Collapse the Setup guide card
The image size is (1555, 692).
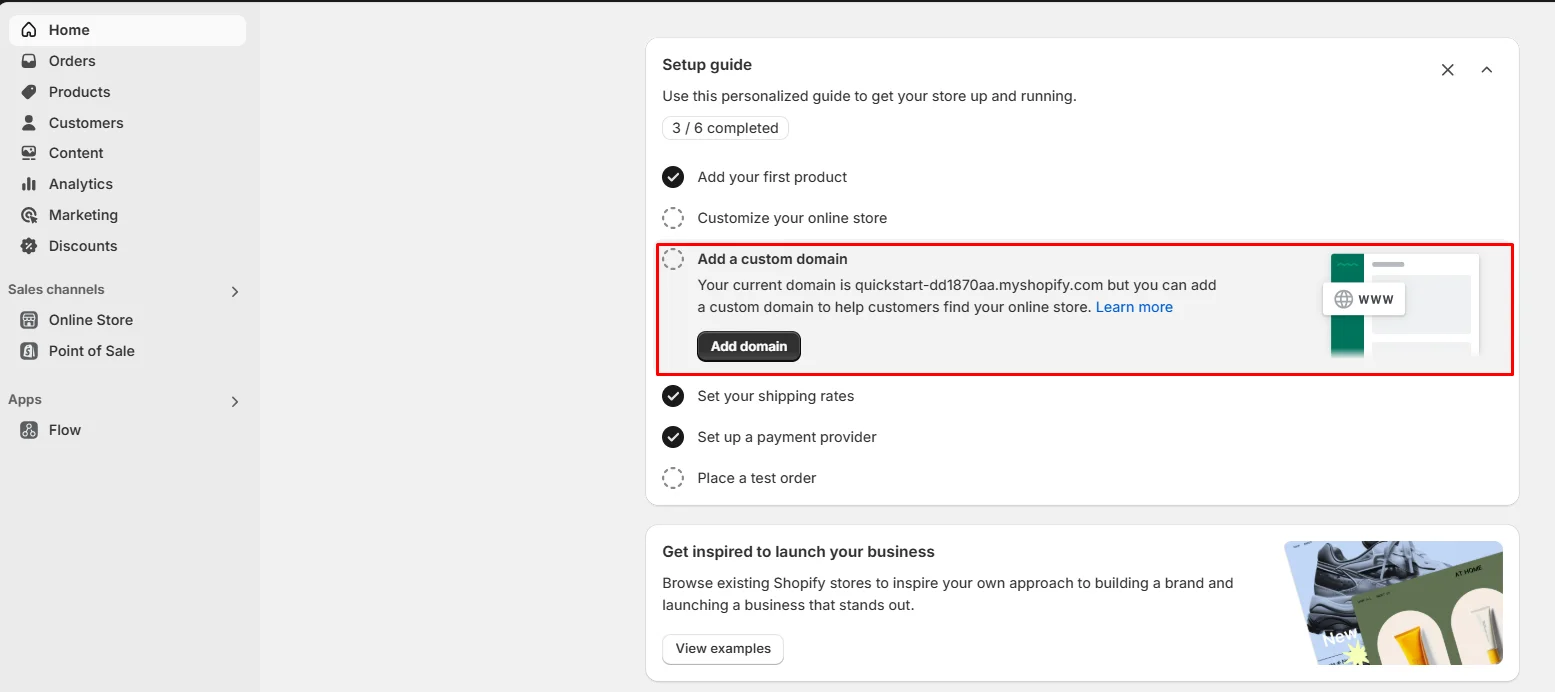click(x=1487, y=70)
